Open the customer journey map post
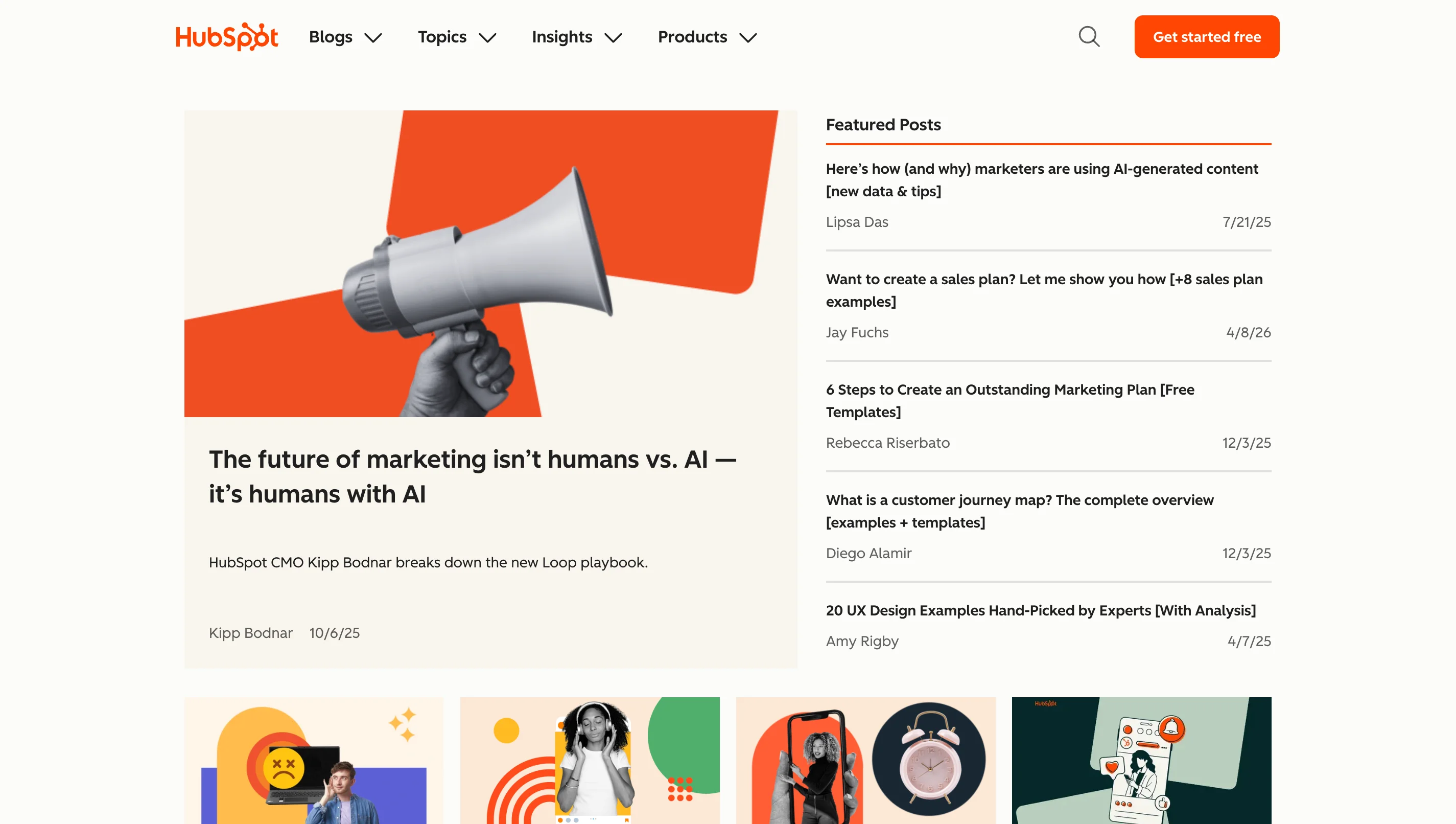This screenshot has width=1456, height=824. coord(1020,511)
